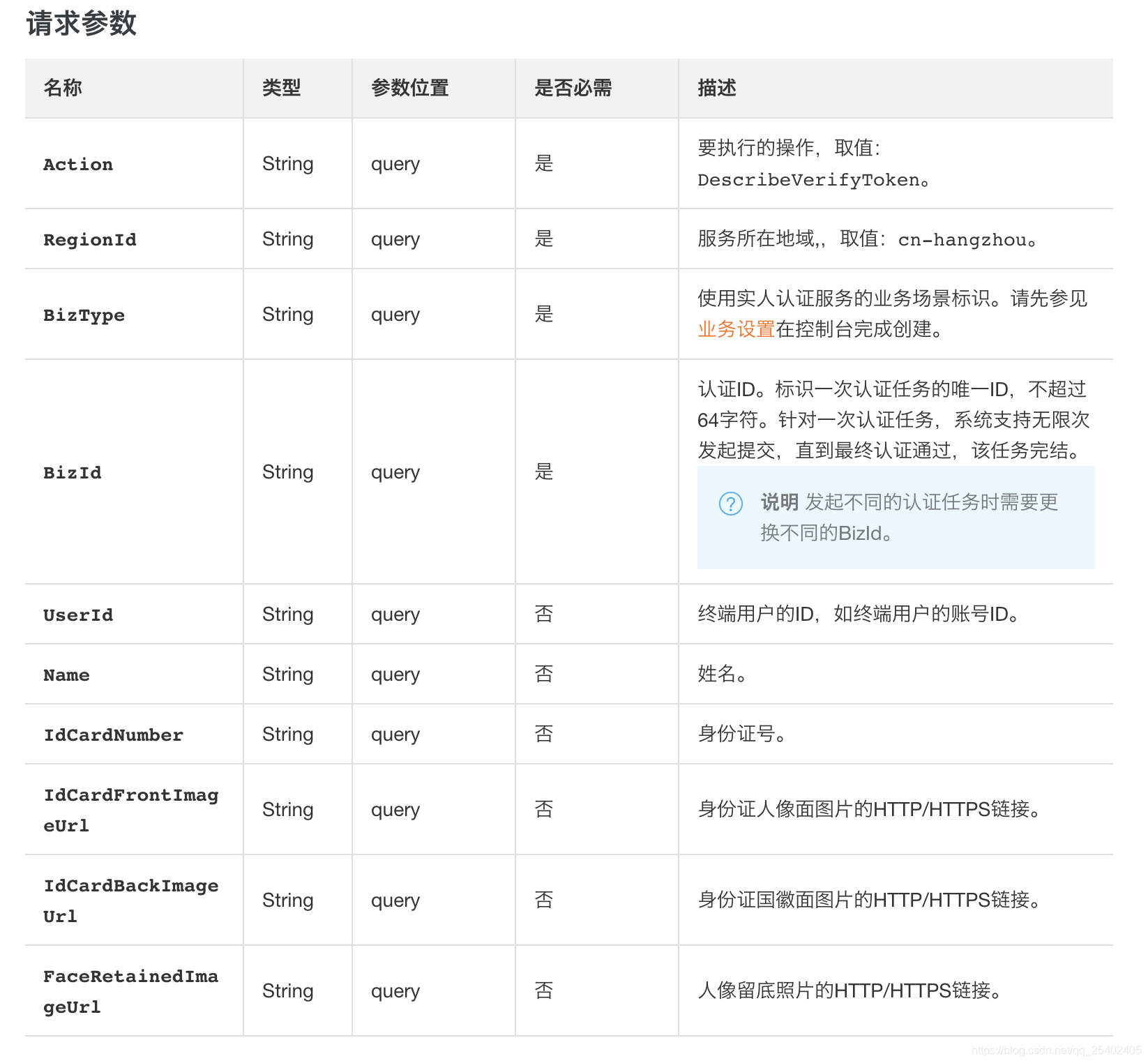Click query in the UserId row
Viewport: 1148px width, 1063px height.
click(x=395, y=615)
